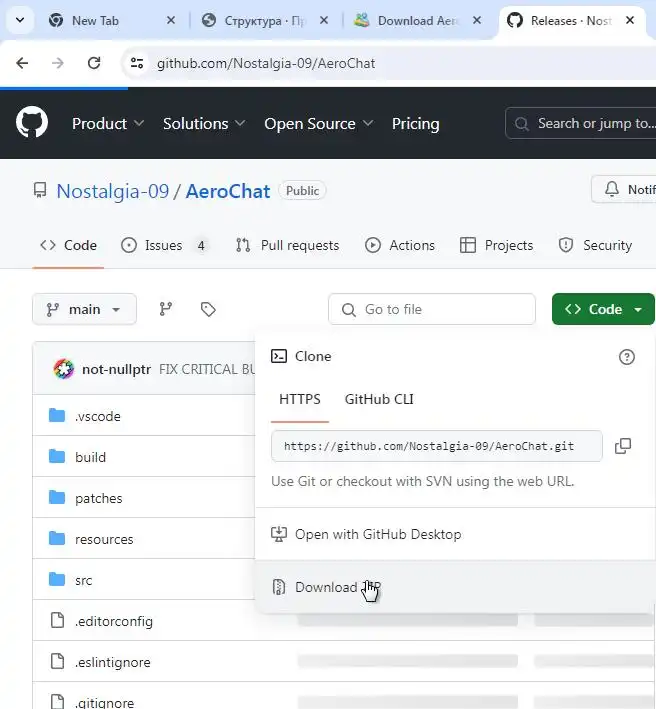The width and height of the screenshot is (656, 709).
Task: Close the New Tab tab
Action: click(x=170, y=20)
